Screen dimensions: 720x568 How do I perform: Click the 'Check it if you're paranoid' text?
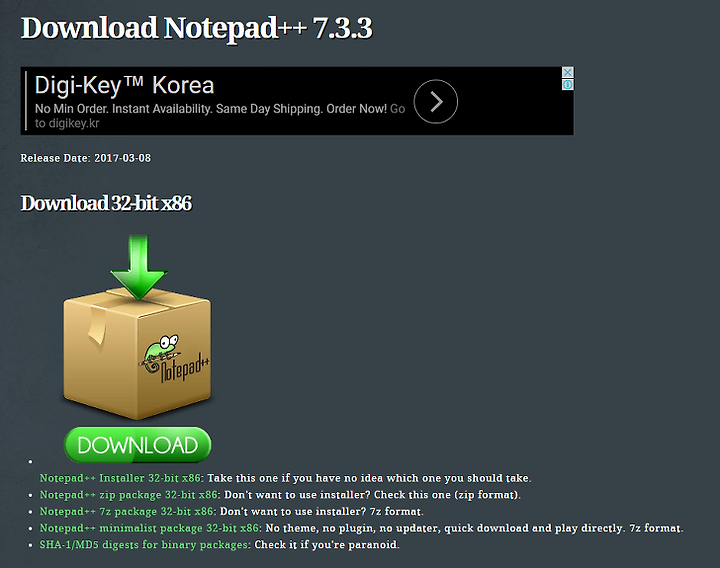click(x=327, y=544)
